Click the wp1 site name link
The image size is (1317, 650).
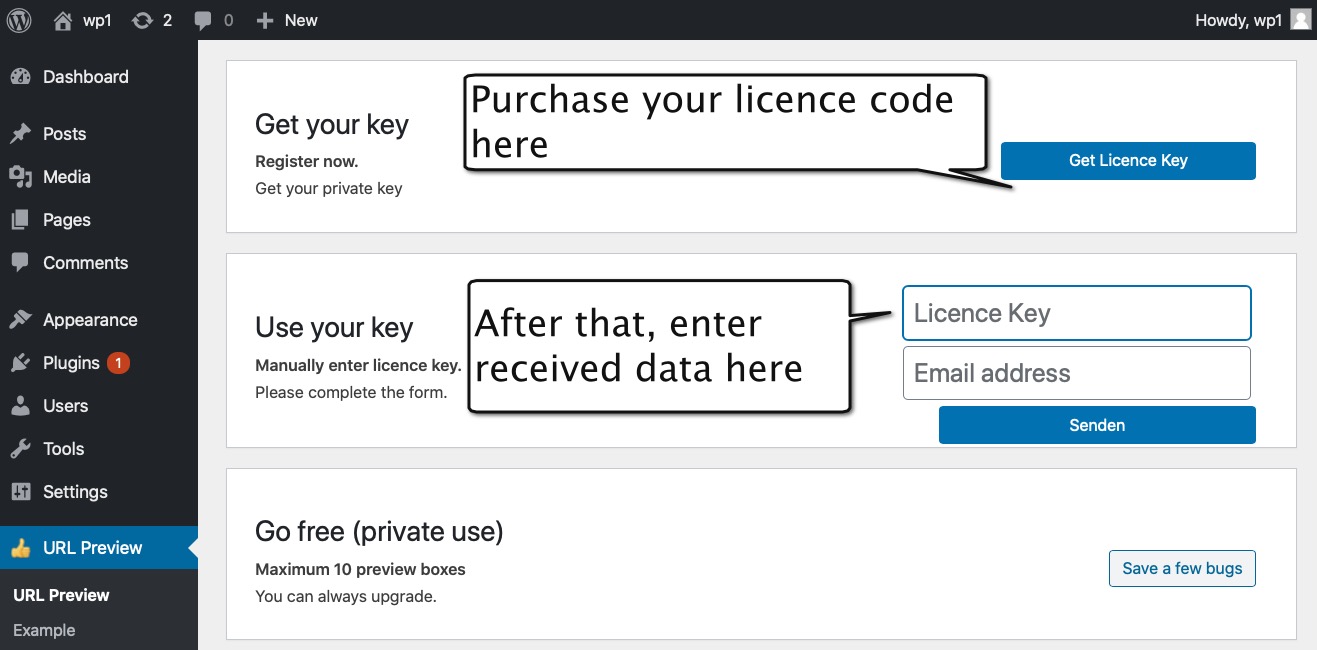[97, 20]
